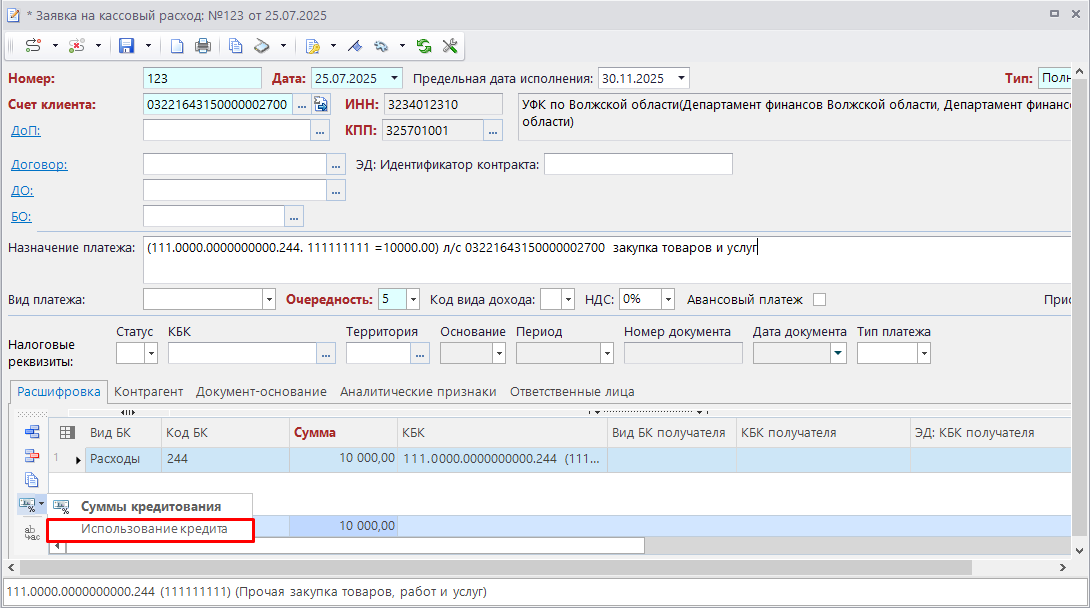Open the Документ-основание tab
This screenshot has width=1090, height=608.
tap(261, 392)
